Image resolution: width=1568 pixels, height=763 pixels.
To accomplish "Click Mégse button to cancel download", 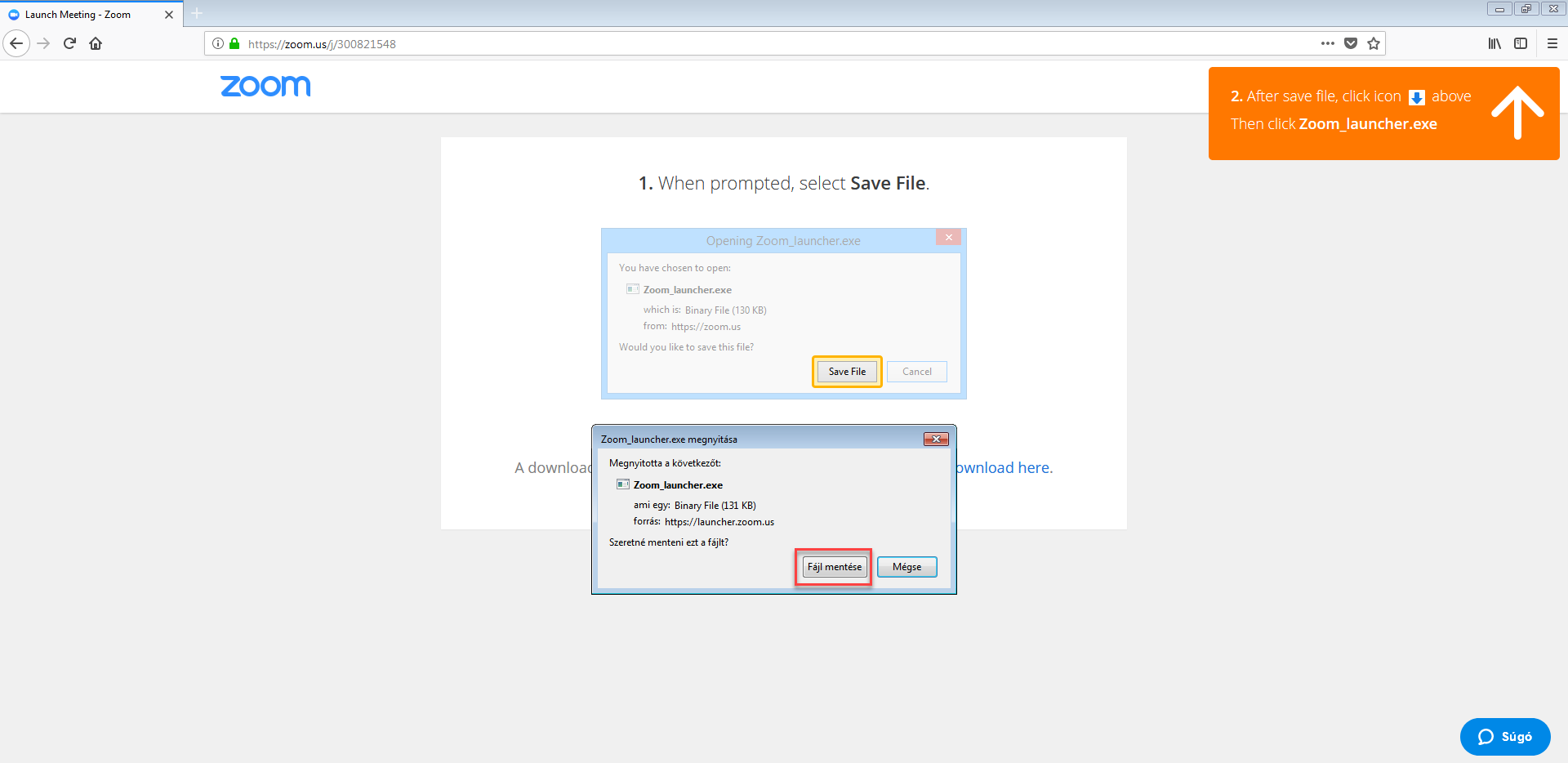I will pos(906,567).
